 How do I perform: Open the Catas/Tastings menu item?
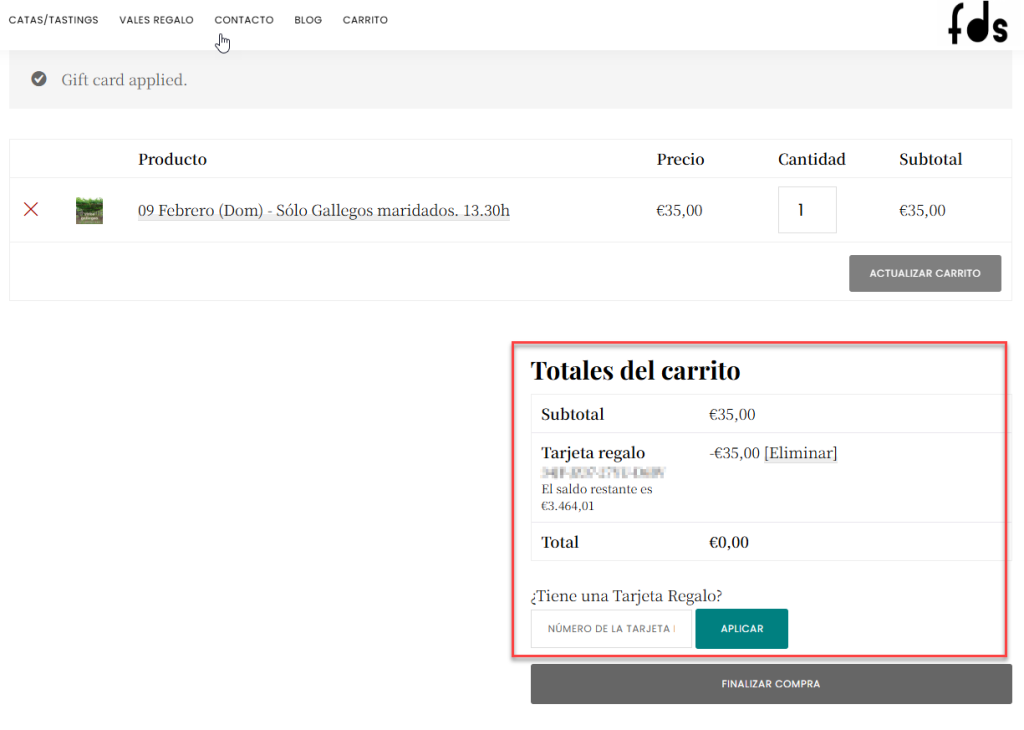[x=53, y=20]
